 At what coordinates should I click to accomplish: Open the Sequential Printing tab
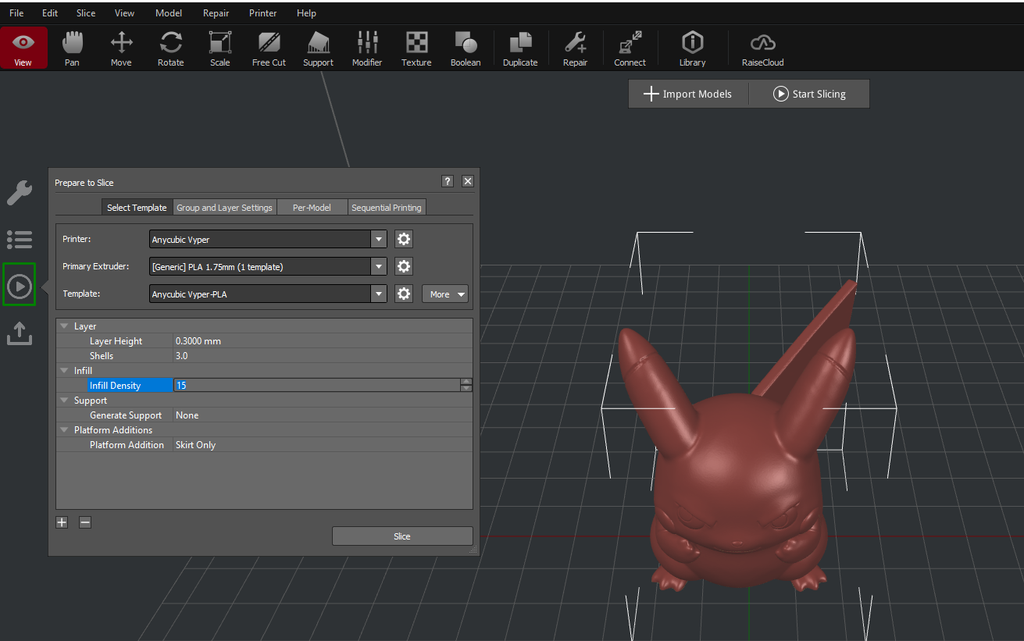tap(386, 207)
